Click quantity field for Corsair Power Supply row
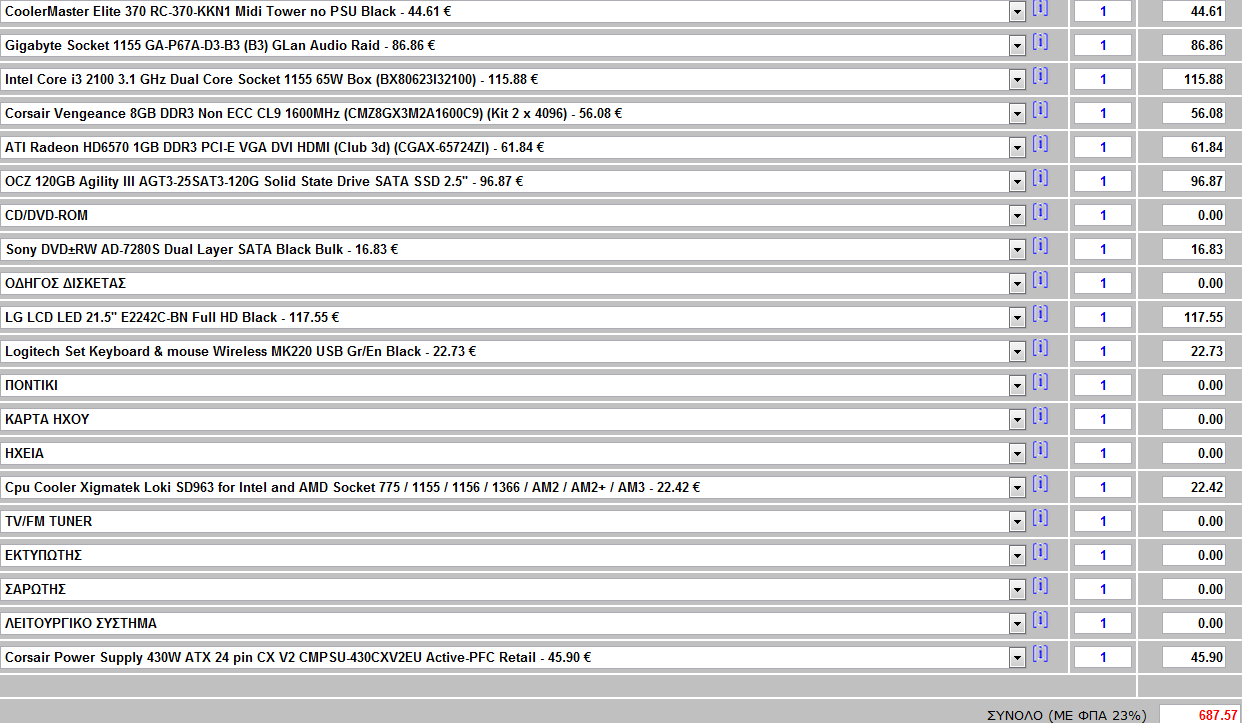This screenshot has width=1242, height=723. [1103, 658]
